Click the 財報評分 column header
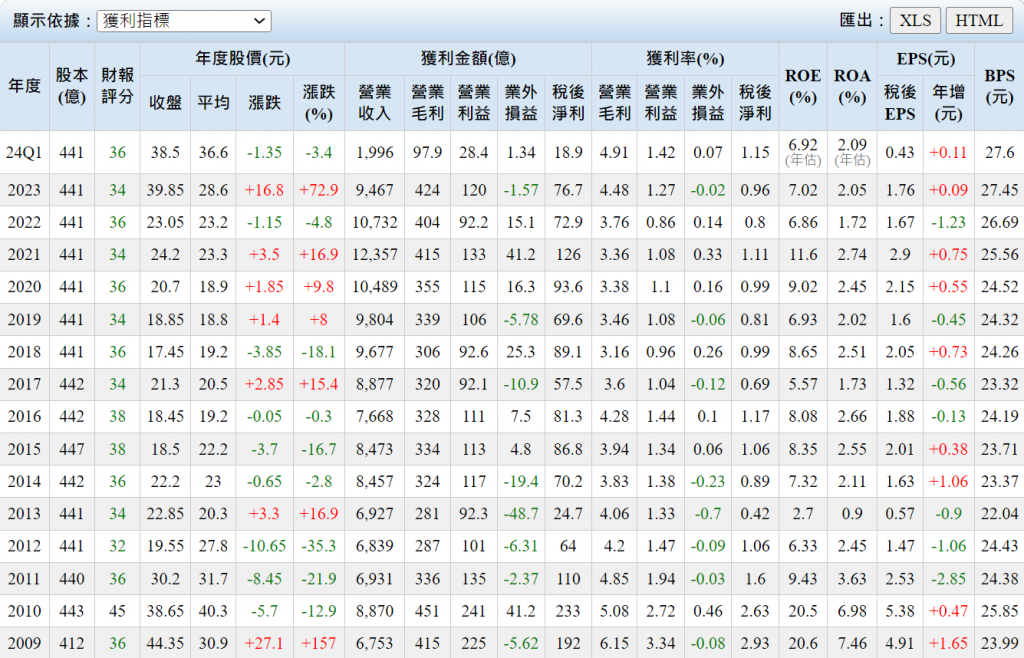Viewport: 1024px width, 658px height. click(118, 86)
